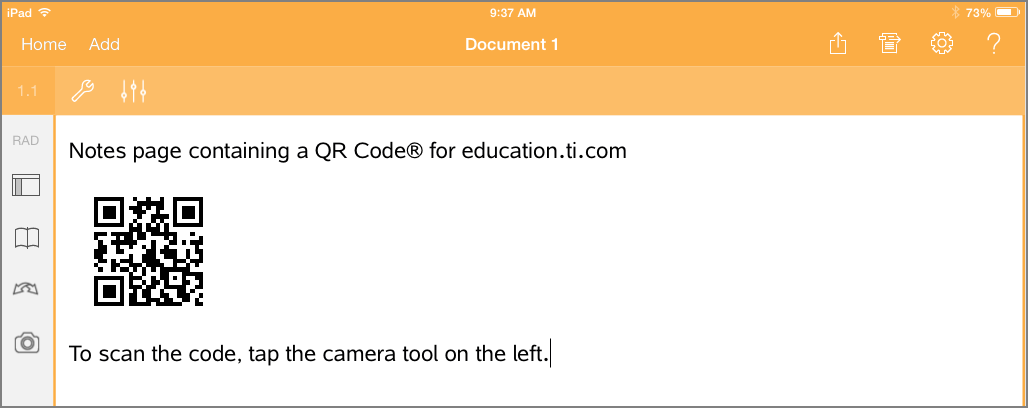Open help with the question mark icon
Image resolution: width=1028 pixels, height=408 pixels.
click(994, 44)
